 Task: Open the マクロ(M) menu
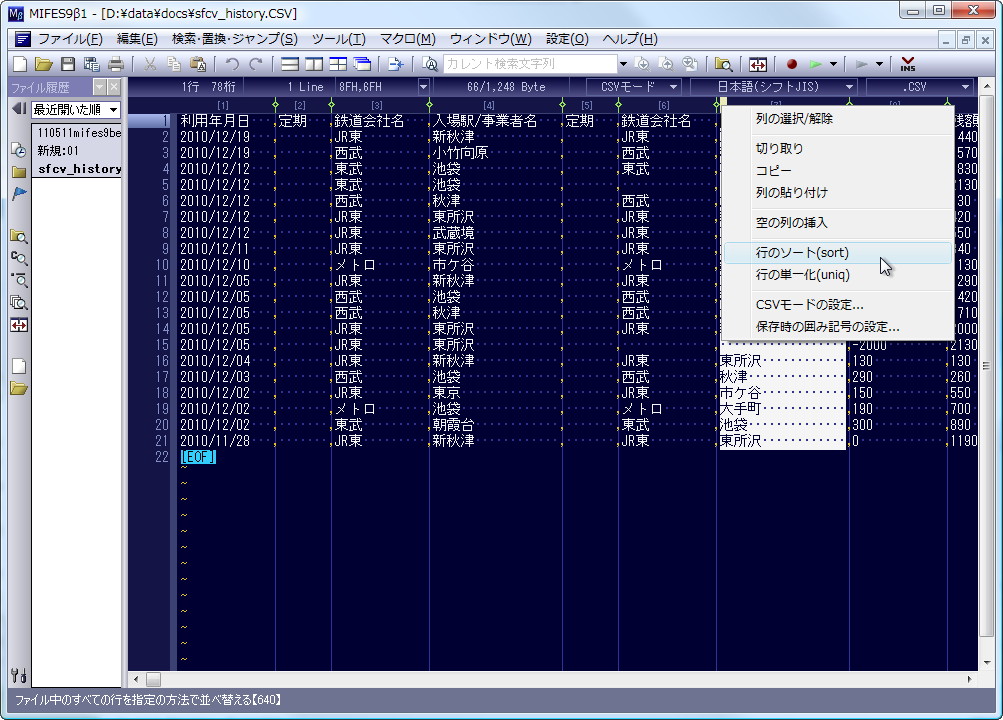407,39
